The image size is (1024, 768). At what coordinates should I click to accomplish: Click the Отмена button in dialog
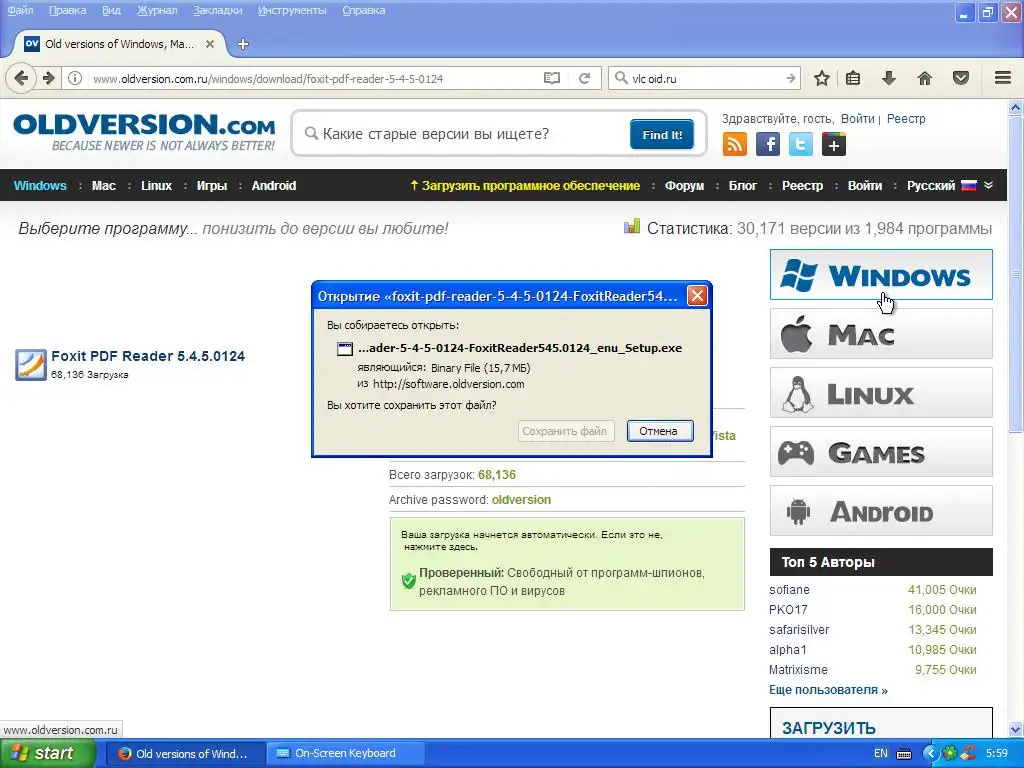tap(660, 431)
